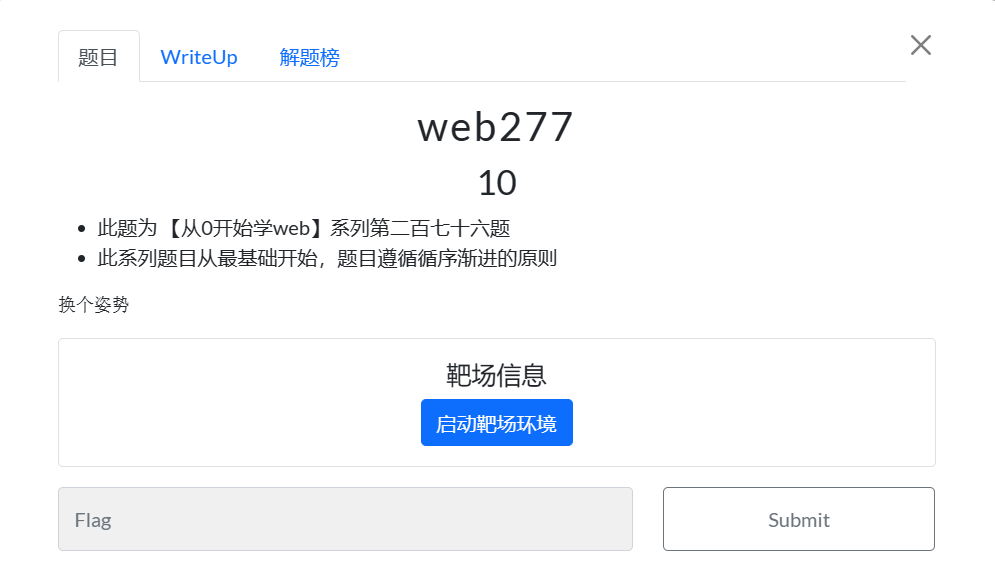Start the range via 启动靶场环境 button
The width and height of the screenshot is (995, 579).
[x=497, y=423]
